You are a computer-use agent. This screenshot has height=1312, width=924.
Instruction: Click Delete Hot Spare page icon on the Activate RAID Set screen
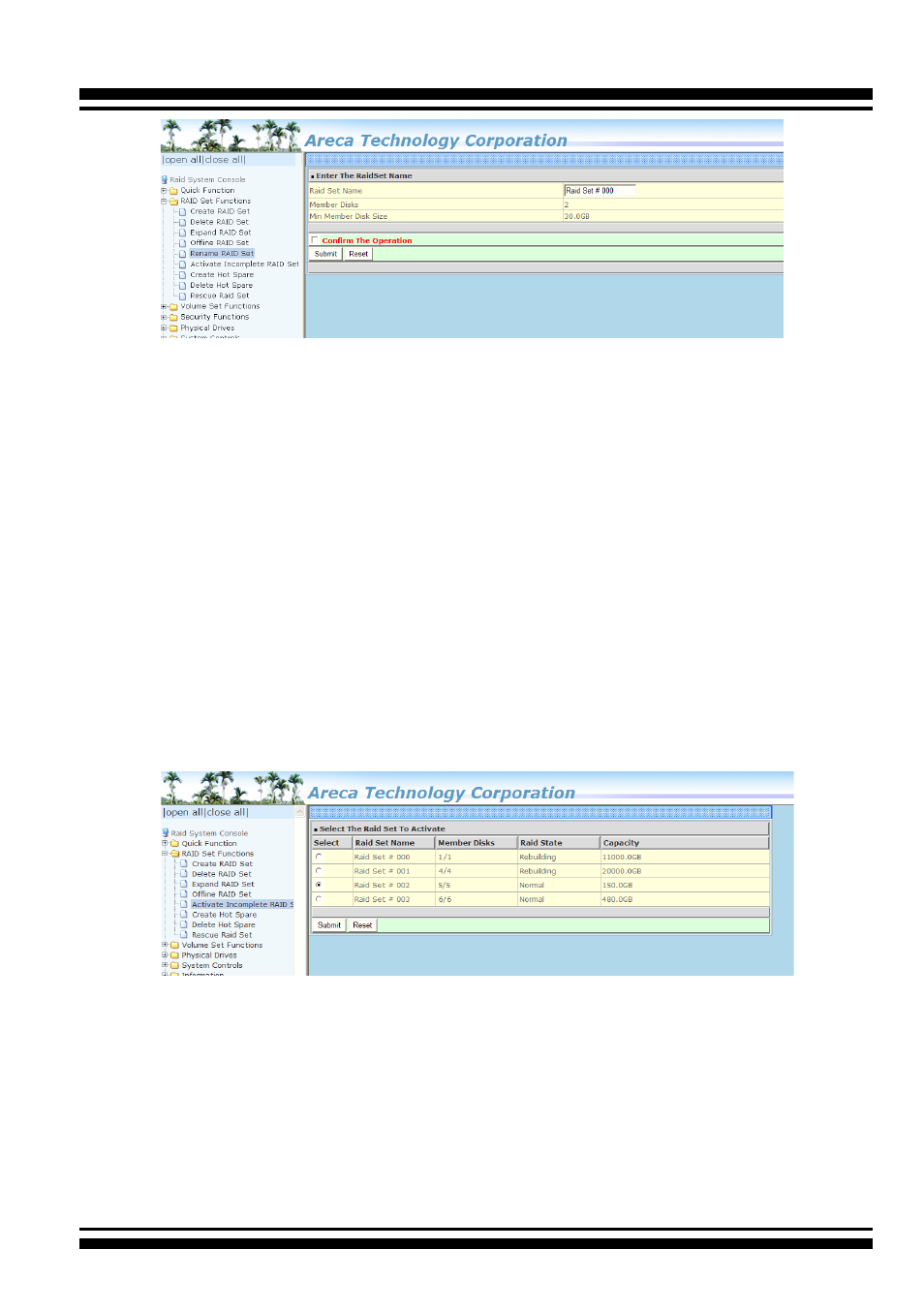pos(184,924)
